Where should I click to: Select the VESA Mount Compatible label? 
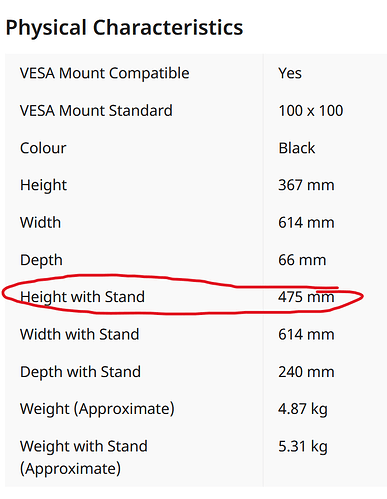tap(105, 73)
